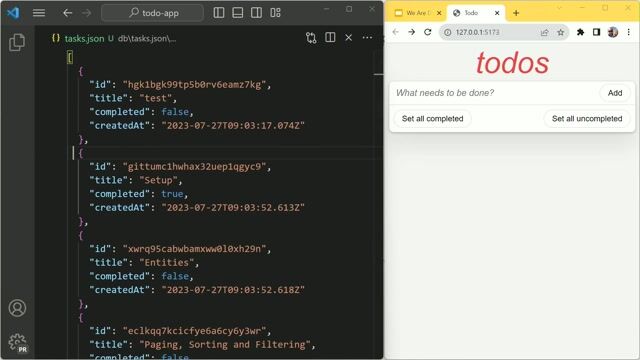Open the browser tab search chevron
This screenshot has width=640, height=360.
(559, 8)
